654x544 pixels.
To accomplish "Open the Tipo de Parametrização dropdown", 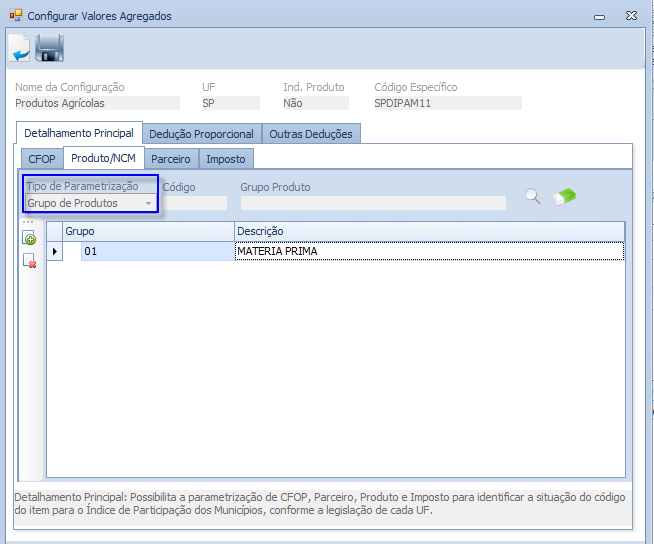I will (x=148, y=203).
